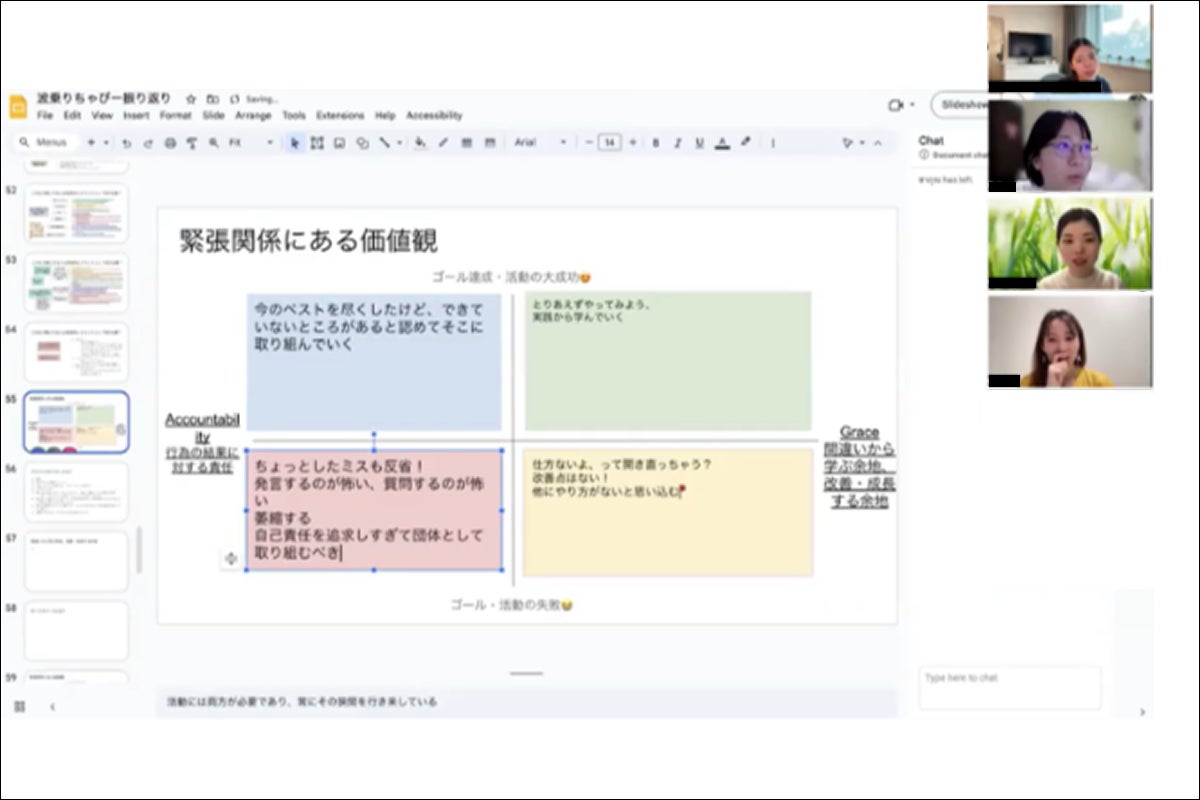Expand the Fit zoom dropdown
The width and height of the screenshot is (1200, 800).
251,143
